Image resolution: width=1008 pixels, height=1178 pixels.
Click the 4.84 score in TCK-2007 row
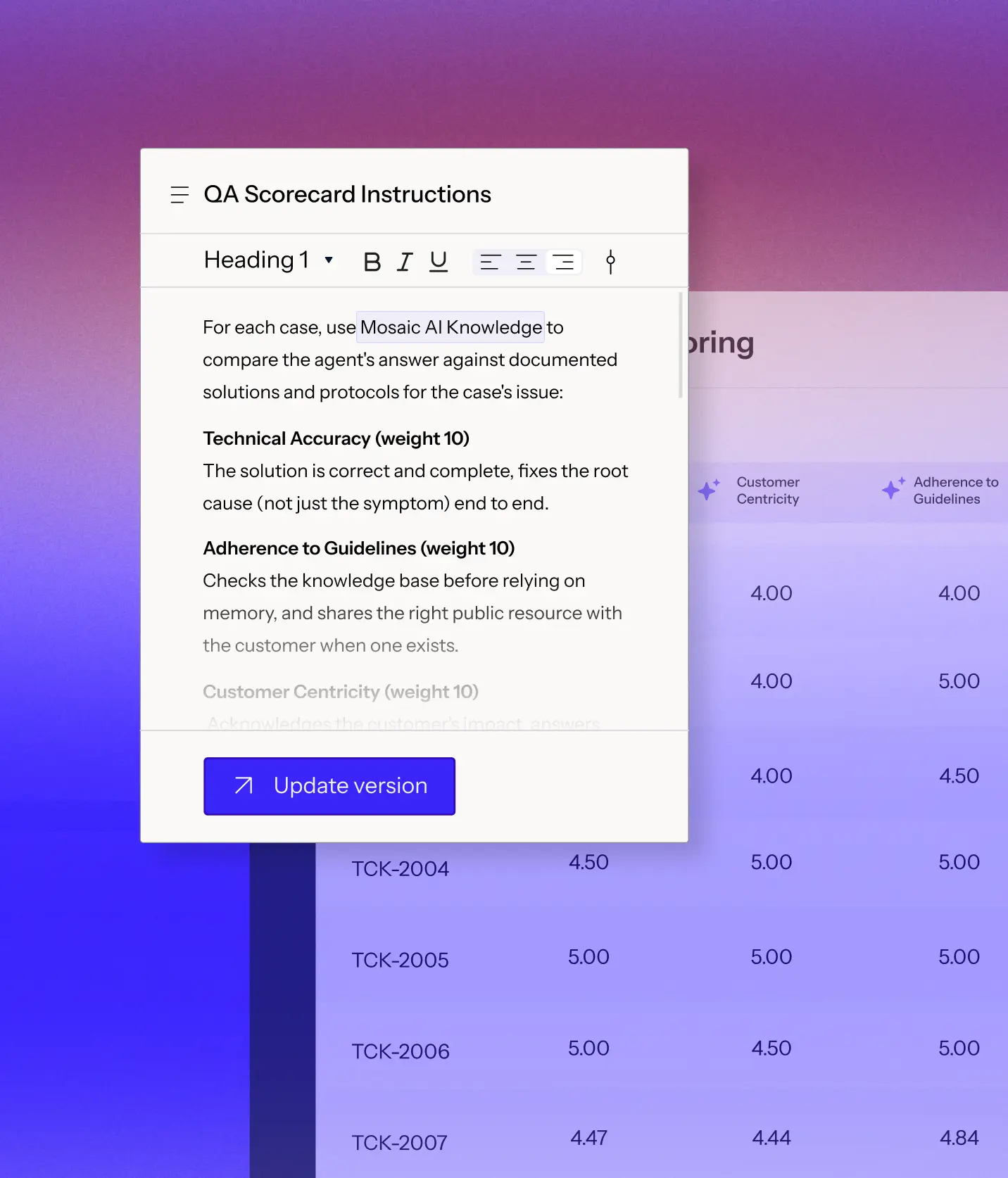point(959,1138)
